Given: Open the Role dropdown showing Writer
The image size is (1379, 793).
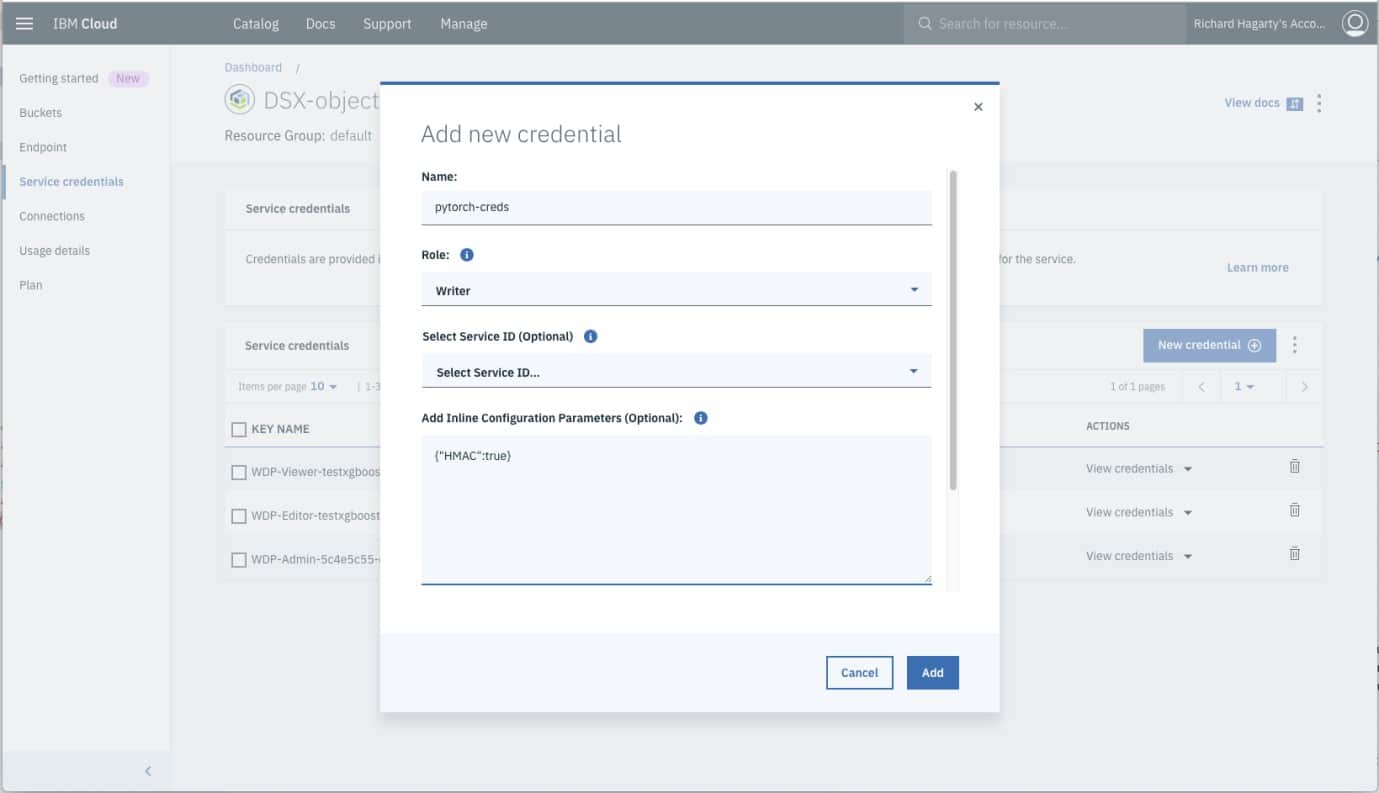Looking at the screenshot, I should tap(676, 290).
